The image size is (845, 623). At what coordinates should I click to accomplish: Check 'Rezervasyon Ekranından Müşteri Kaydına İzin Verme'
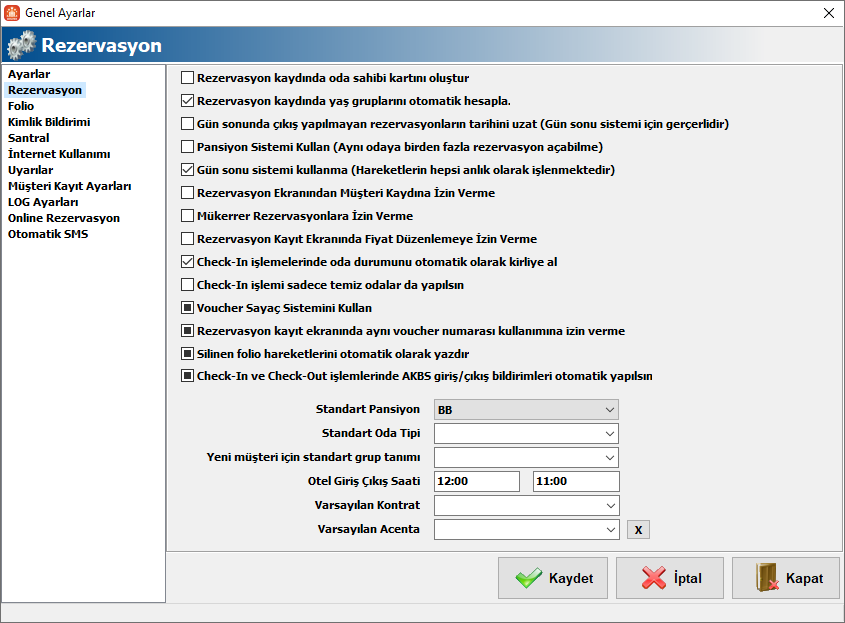(x=187, y=193)
